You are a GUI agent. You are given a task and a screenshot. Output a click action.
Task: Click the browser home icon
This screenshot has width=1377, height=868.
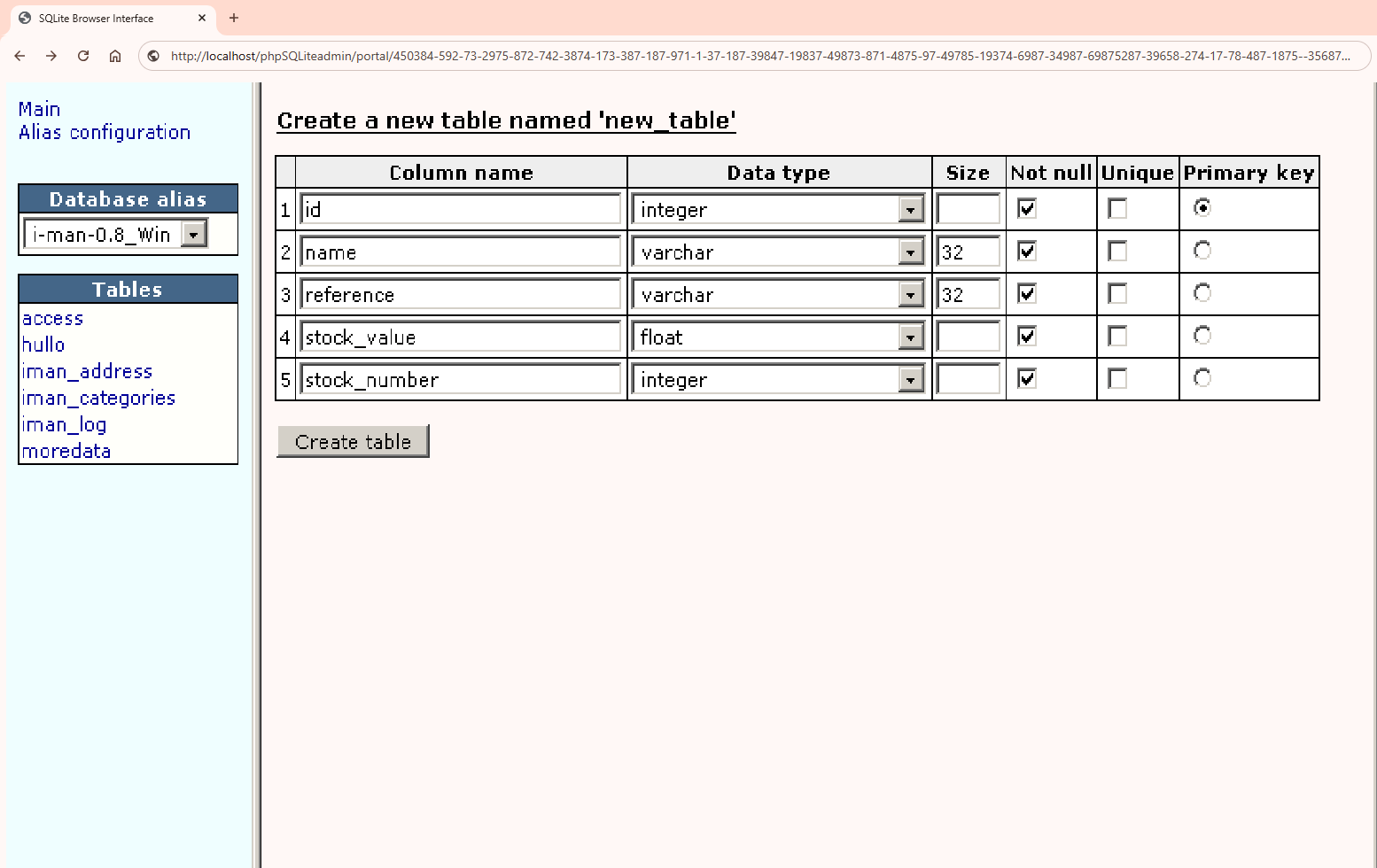(x=115, y=55)
